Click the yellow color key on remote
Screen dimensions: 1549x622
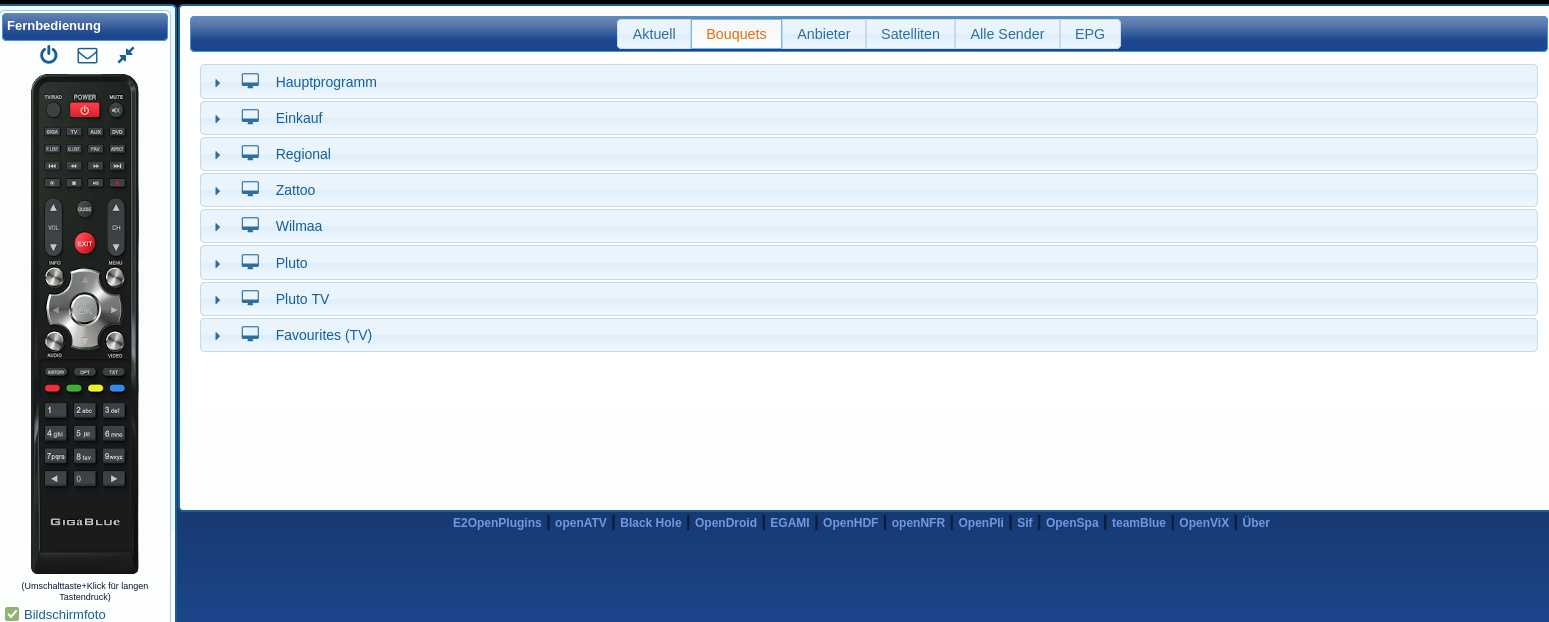click(95, 388)
